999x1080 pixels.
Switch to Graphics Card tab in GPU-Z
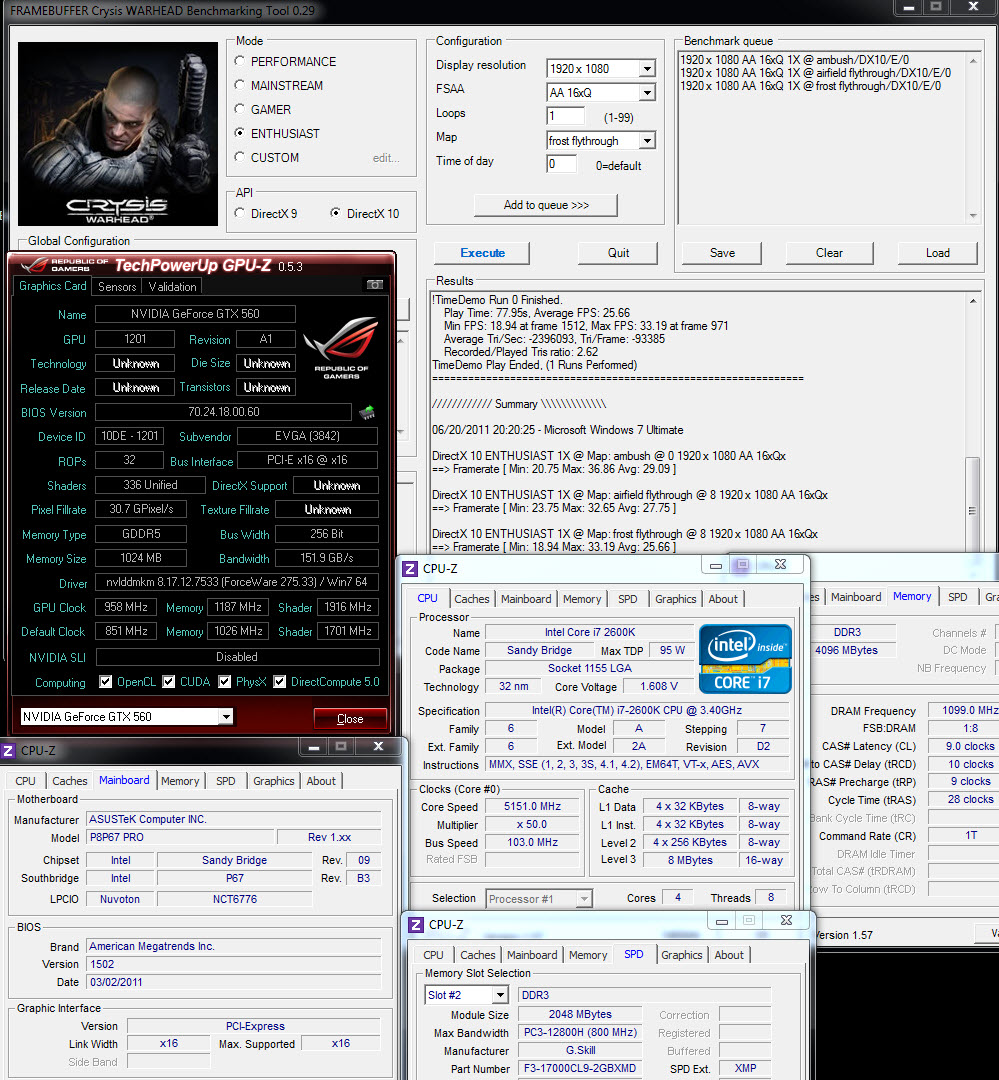click(x=53, y=286)
